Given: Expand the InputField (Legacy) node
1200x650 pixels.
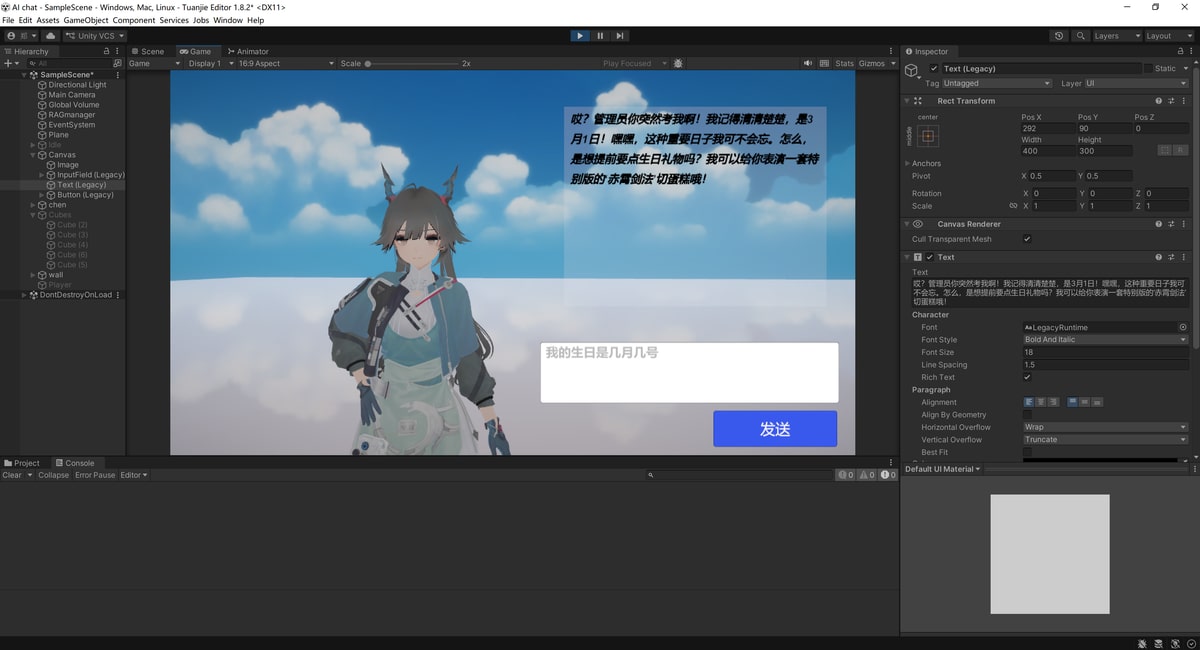Looking at the screenshot, I should (41, 175).
